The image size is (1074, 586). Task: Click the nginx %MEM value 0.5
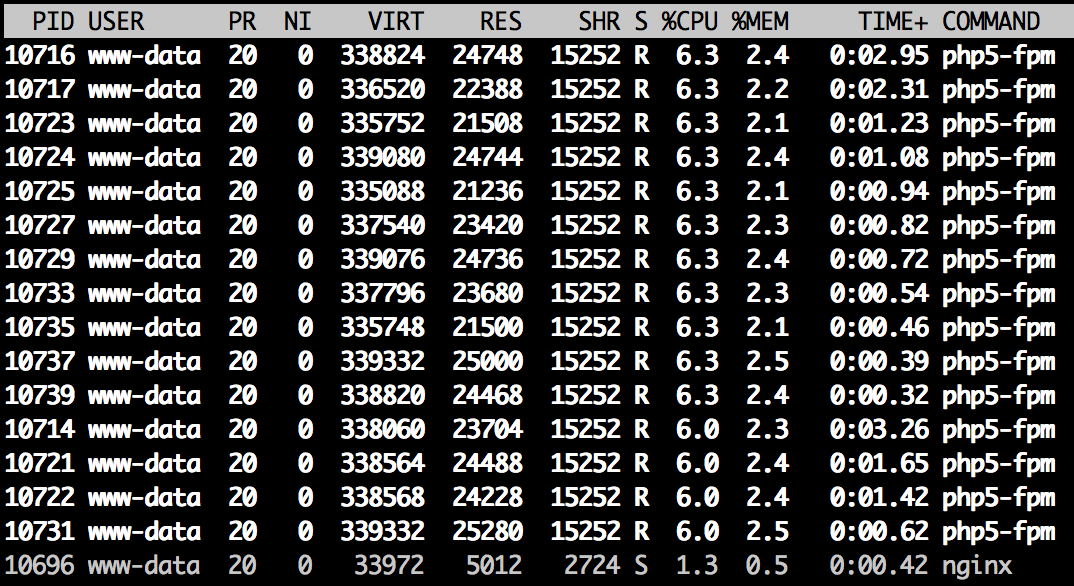click(766, 565)
